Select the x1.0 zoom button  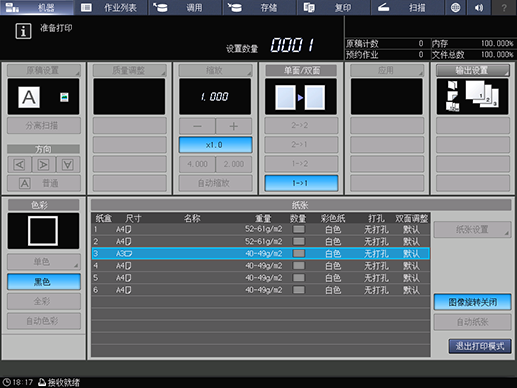215,145
